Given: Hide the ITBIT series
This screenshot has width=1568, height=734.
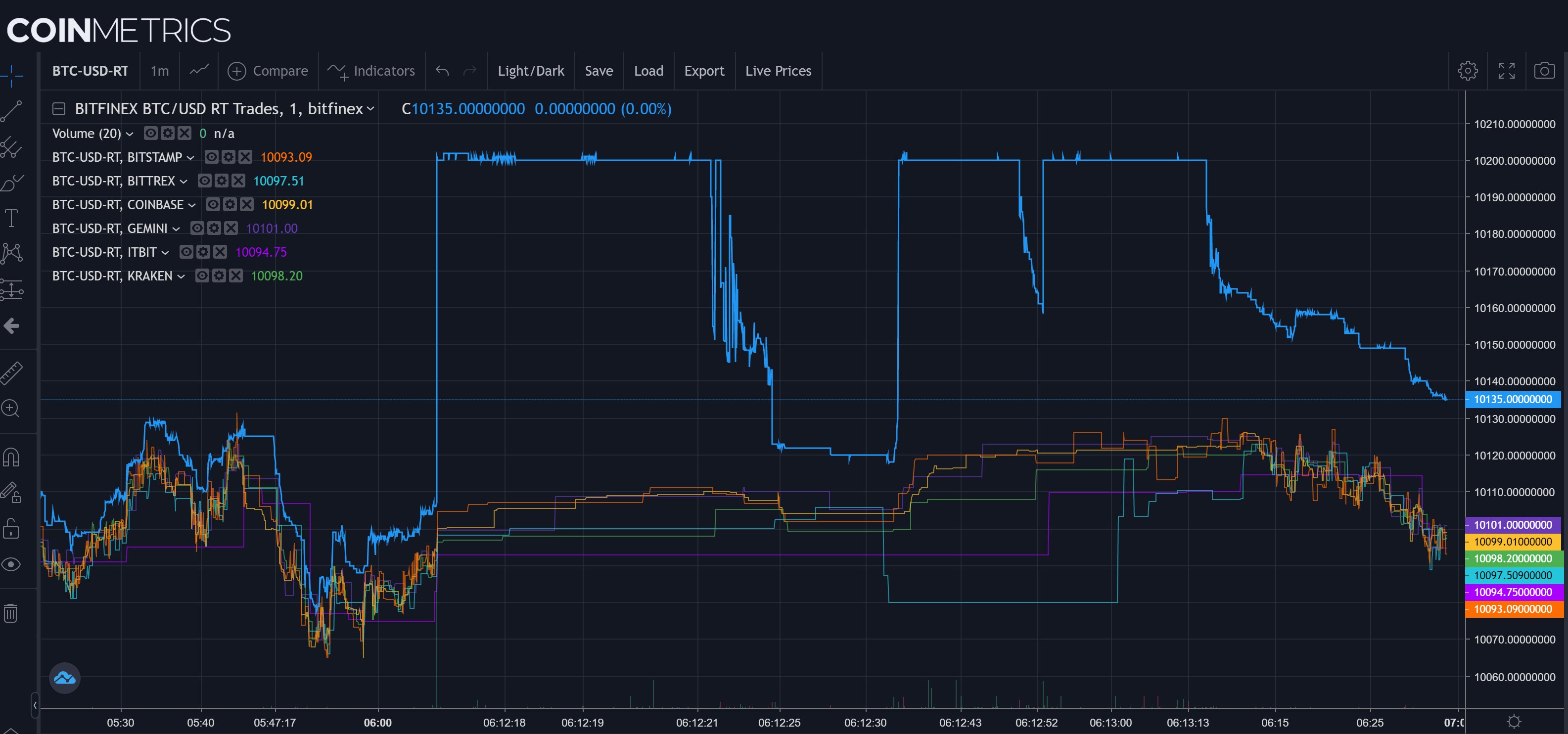Looking at the screenshot, I should [x=186, y=252].
